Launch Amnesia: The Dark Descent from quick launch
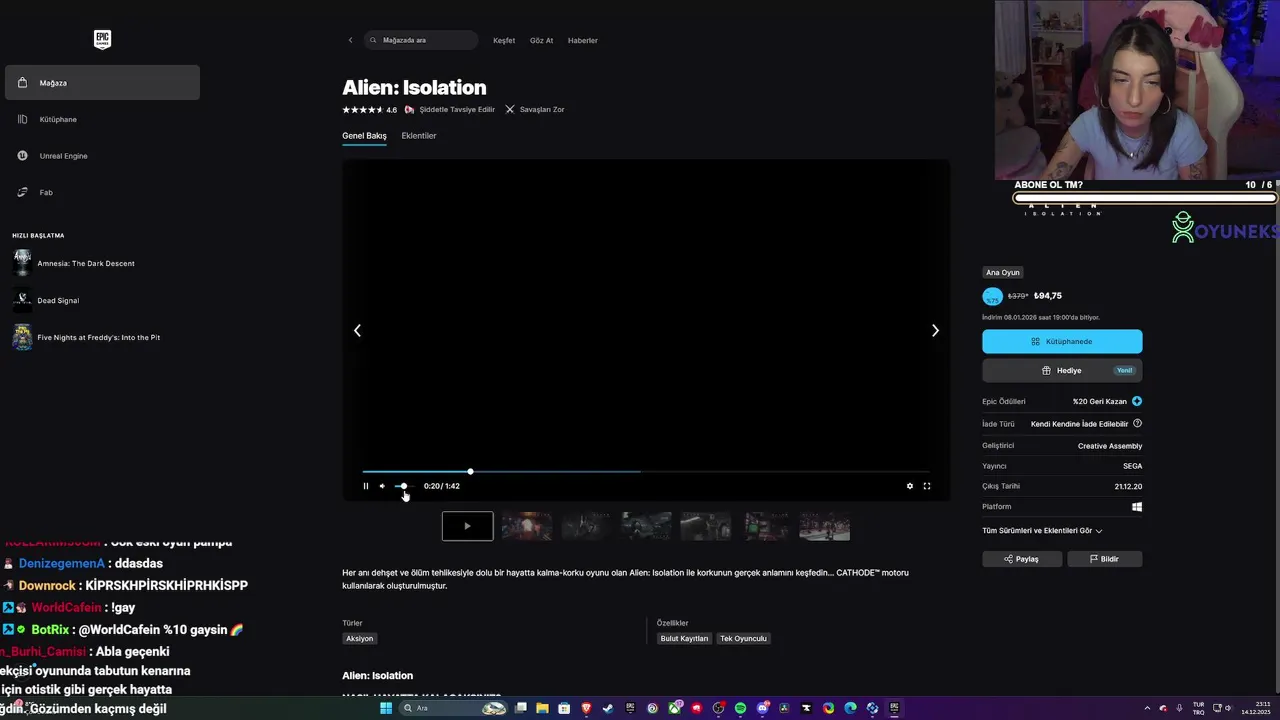This screenshot has width=1280, height=720. (86, 264)
